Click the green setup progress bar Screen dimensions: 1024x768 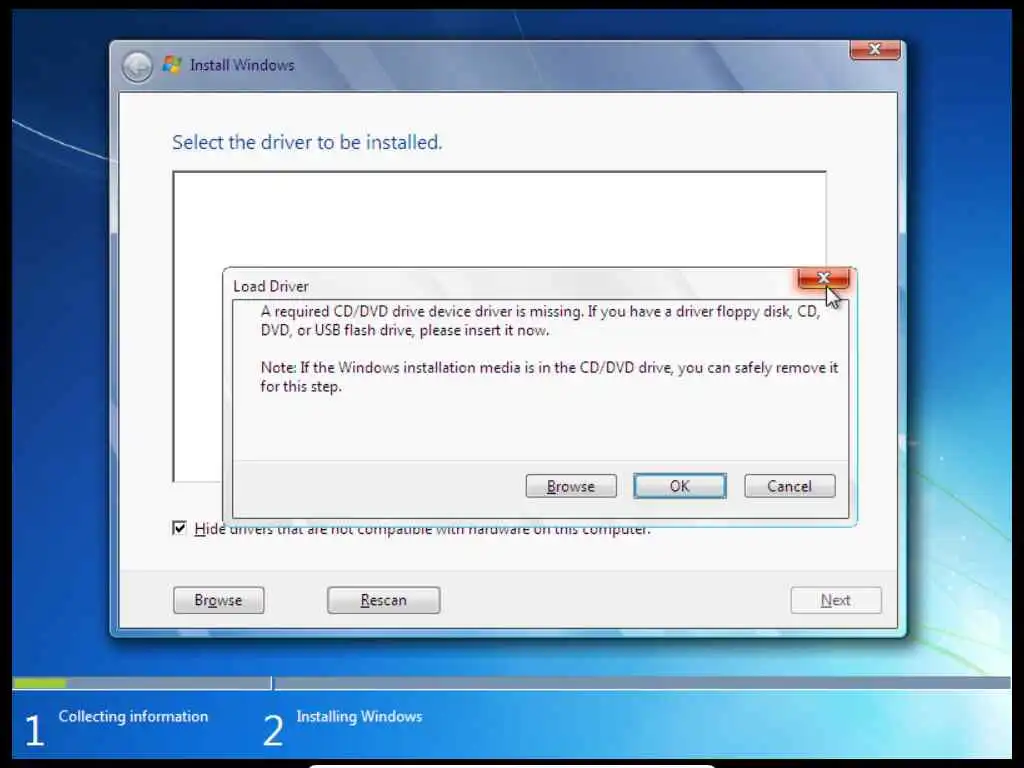click(40, 683)
